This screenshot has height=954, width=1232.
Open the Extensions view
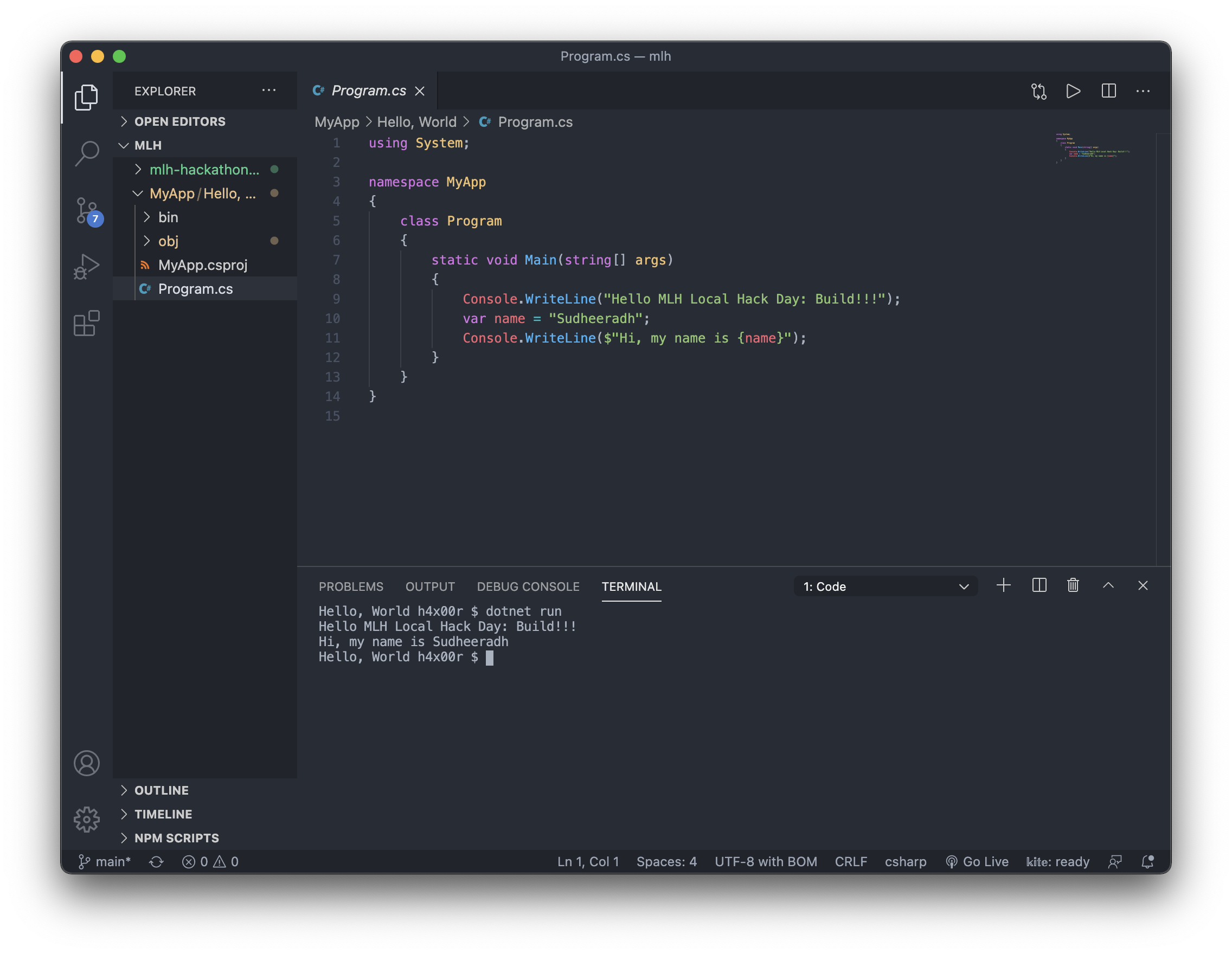click(x=86, y=324)
